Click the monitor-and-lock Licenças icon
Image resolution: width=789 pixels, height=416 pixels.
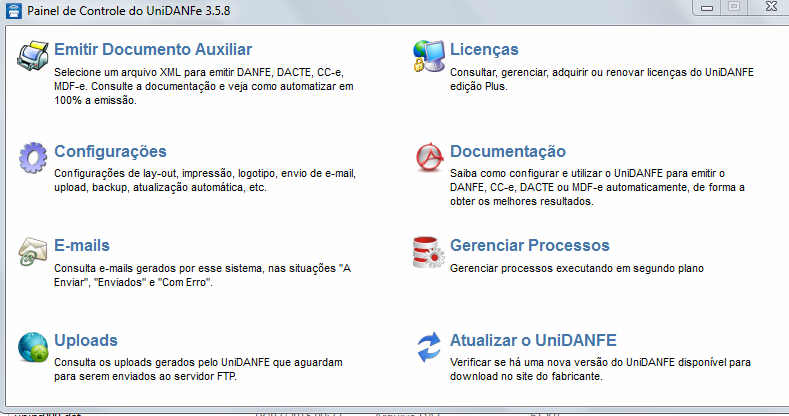pos(429,56)
